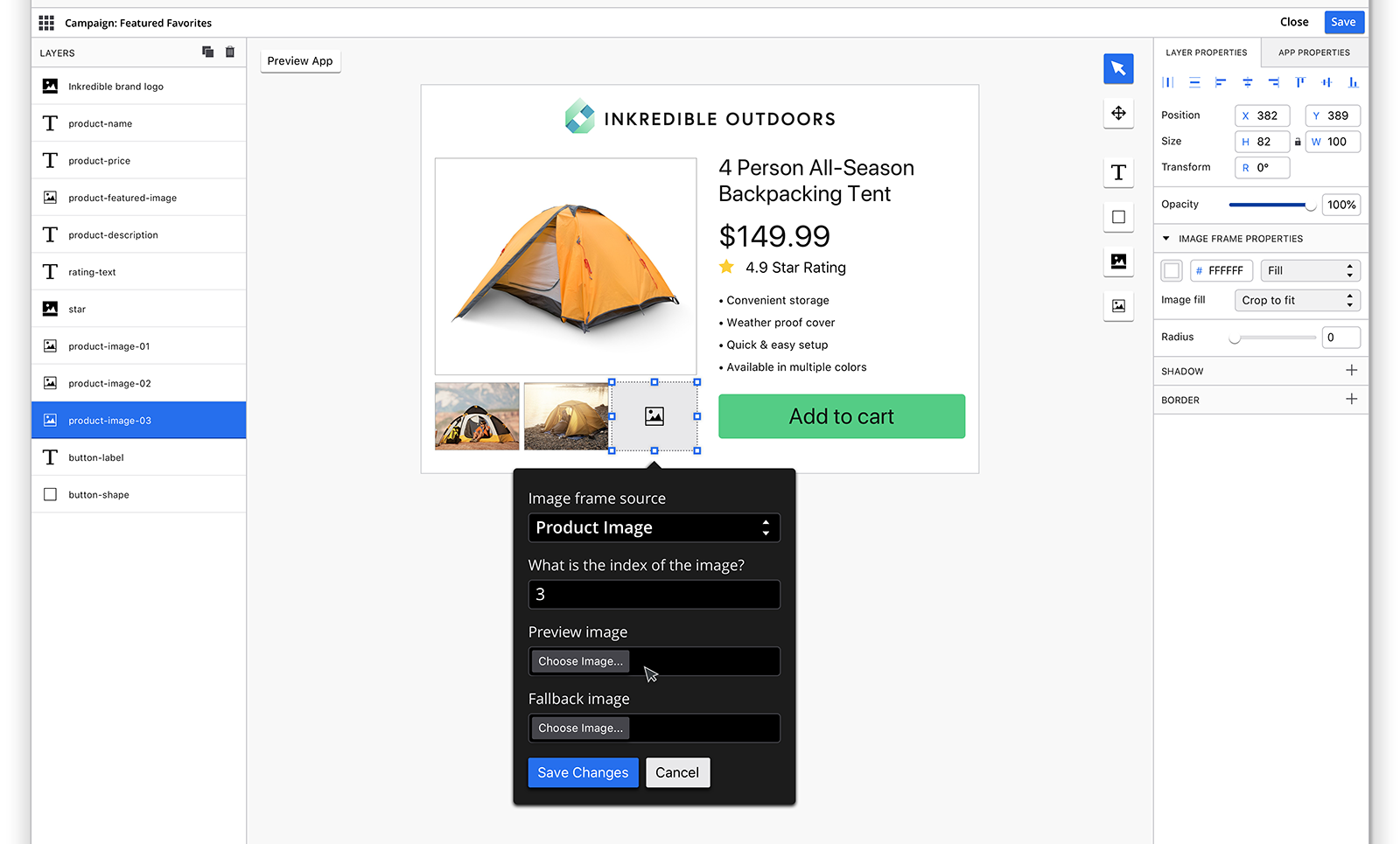The height and width of the screenshot is (844, 1400).
Task: Click the X position input field
Action: click(1262, 115)
